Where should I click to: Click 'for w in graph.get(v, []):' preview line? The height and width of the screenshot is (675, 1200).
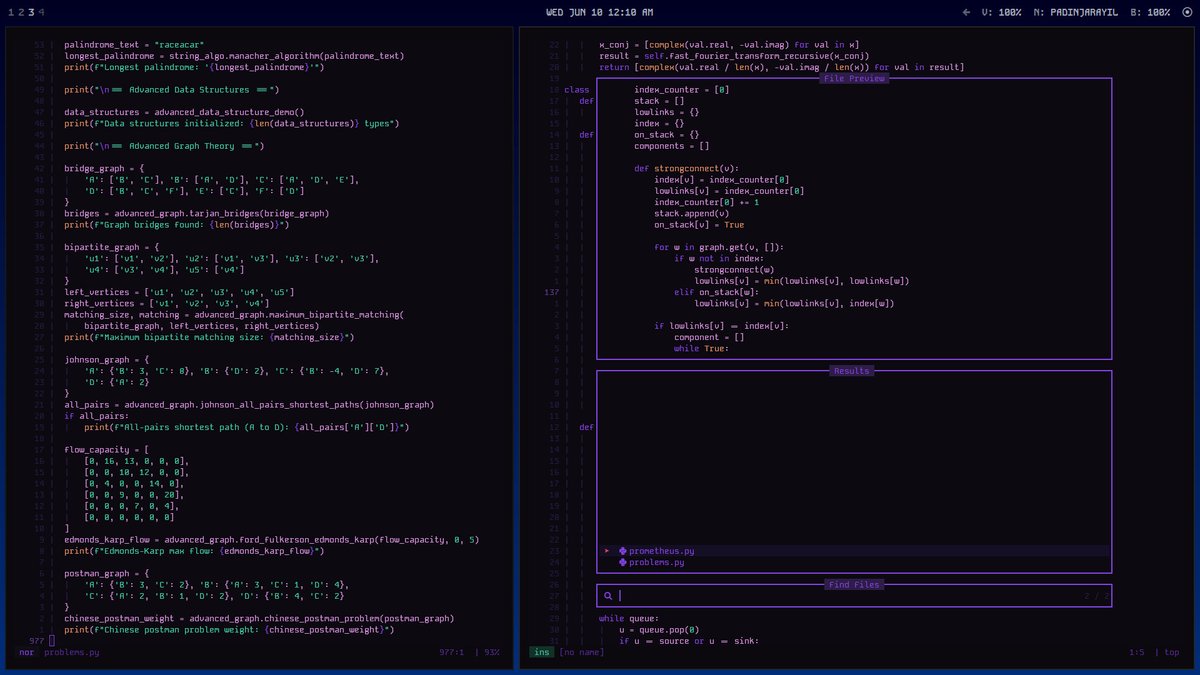[x=719, y=247]
